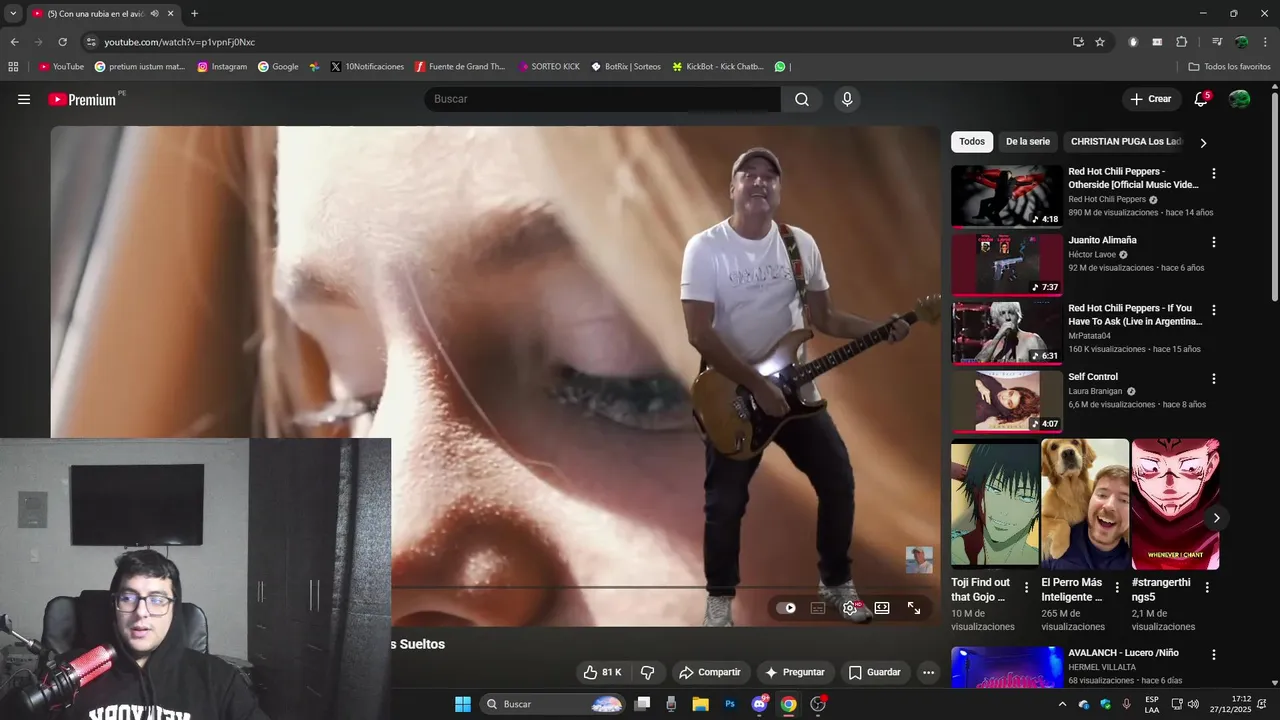Select the De la serie chip
1280x720 pixels.
click(x=1028, y=142)
